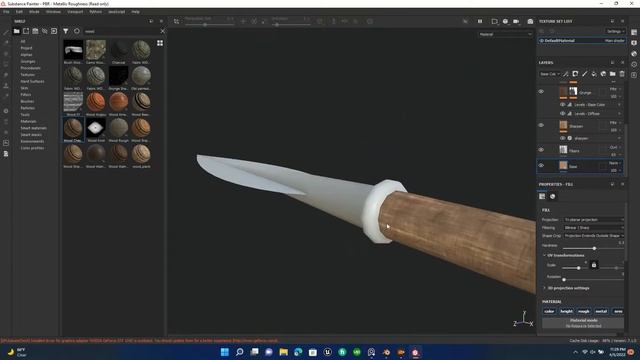Open the Base Color channel dropdown in Layers
The height and width of the screenshot is (360, 640).
(x=550, y=74)
